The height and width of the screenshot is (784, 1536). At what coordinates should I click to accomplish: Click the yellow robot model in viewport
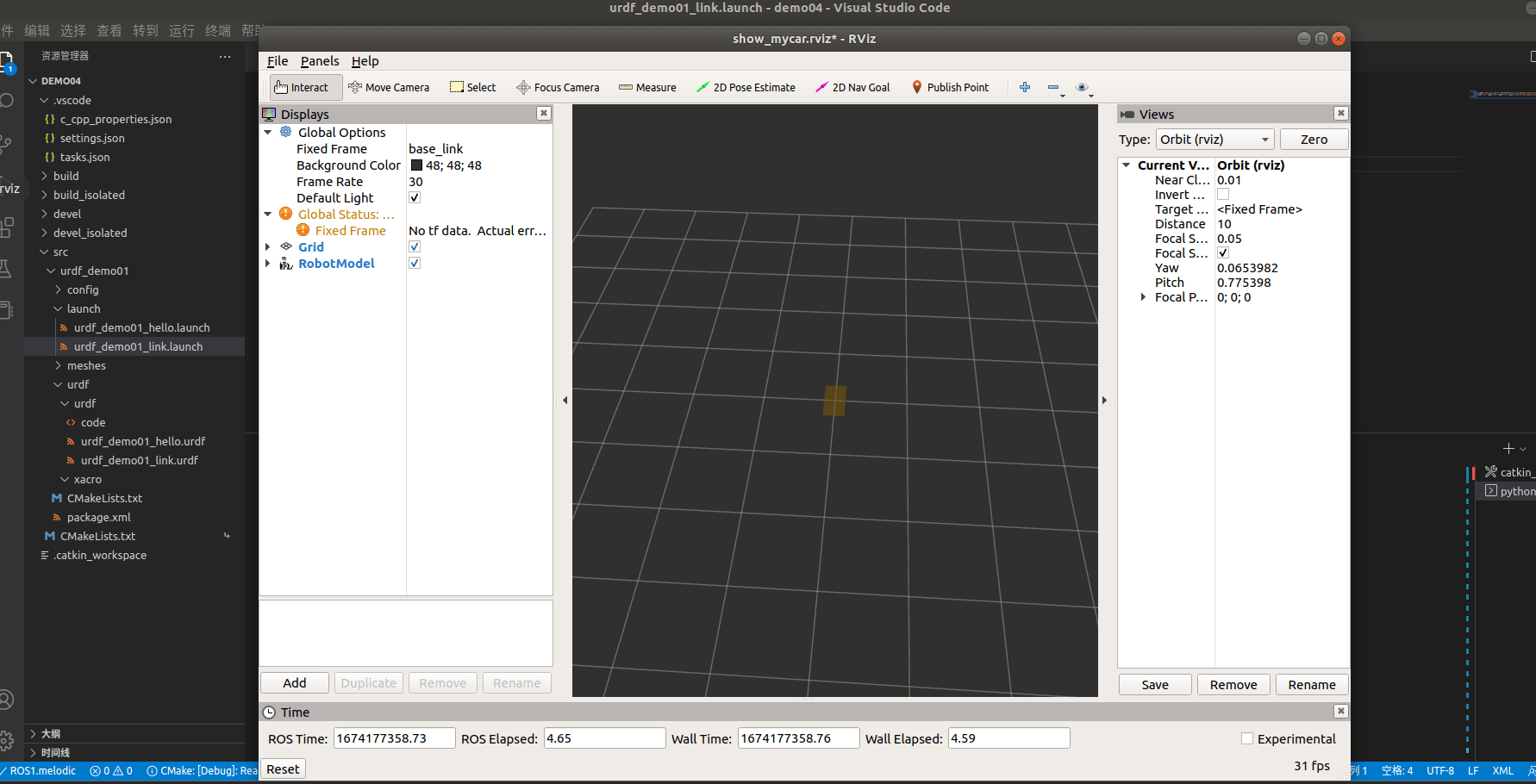[x=834, y=401]
